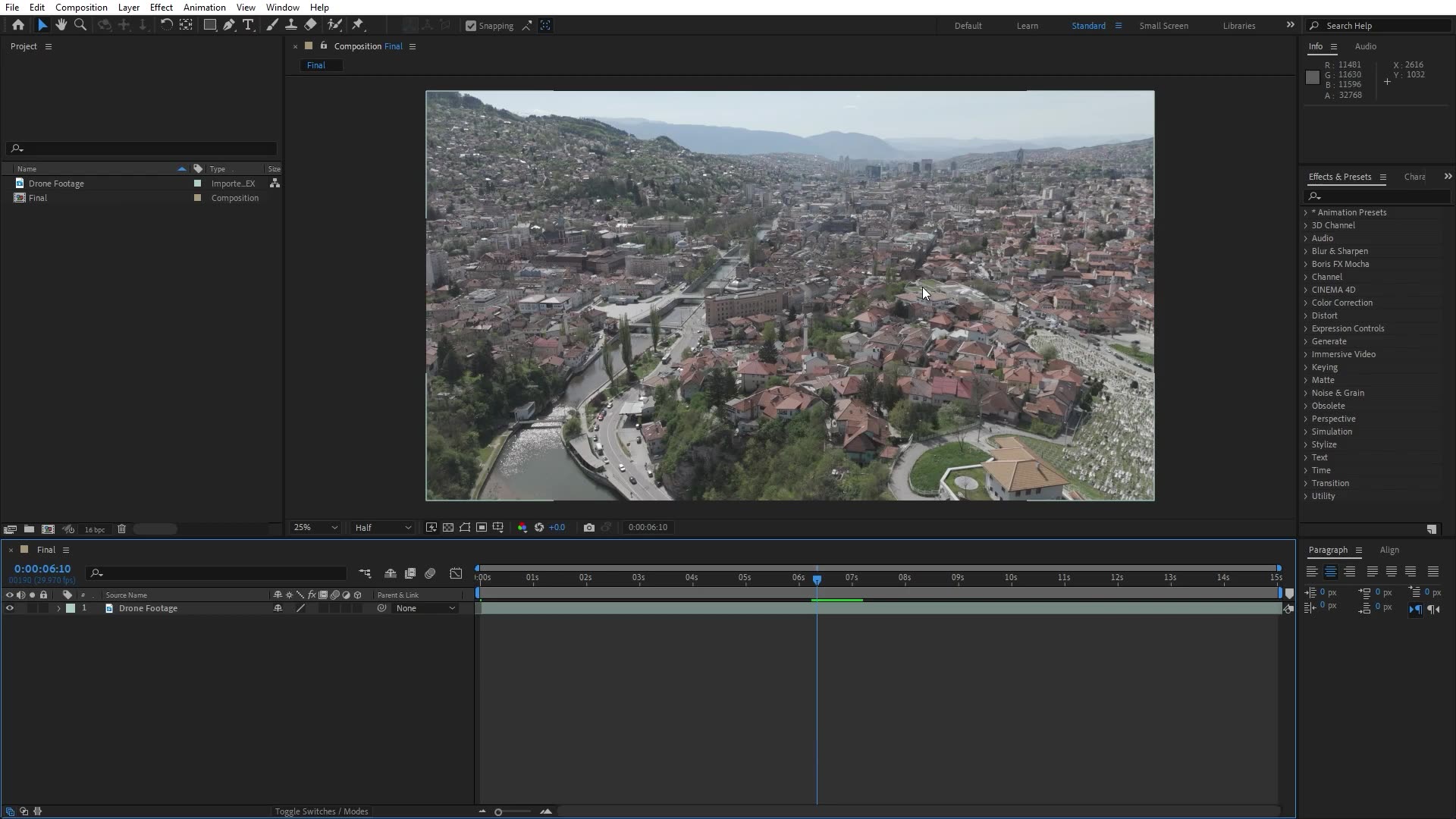
Task: Open the Animation menu
Action: (x=204, y=8)
